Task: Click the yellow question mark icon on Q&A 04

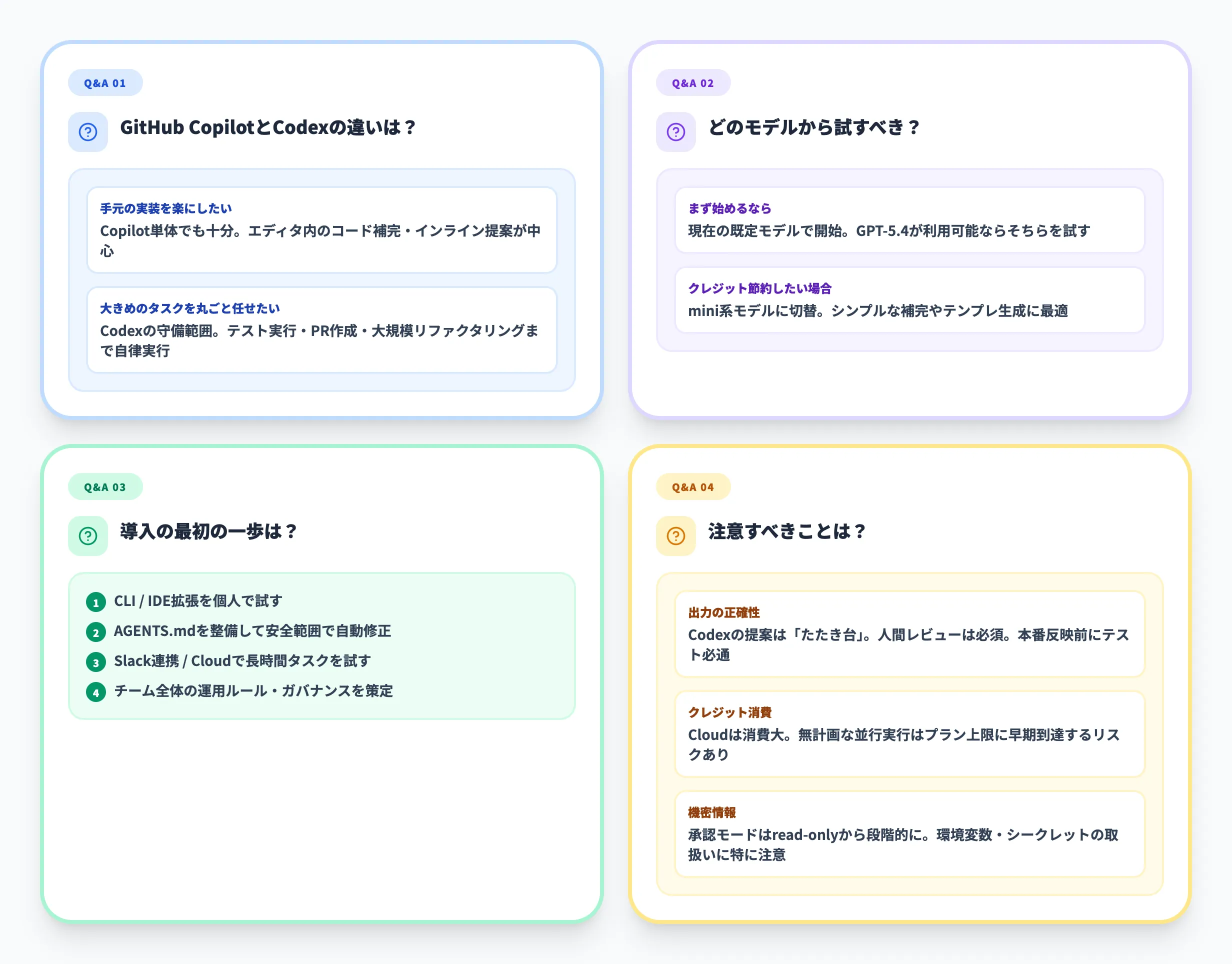Action: pos(675,535)
